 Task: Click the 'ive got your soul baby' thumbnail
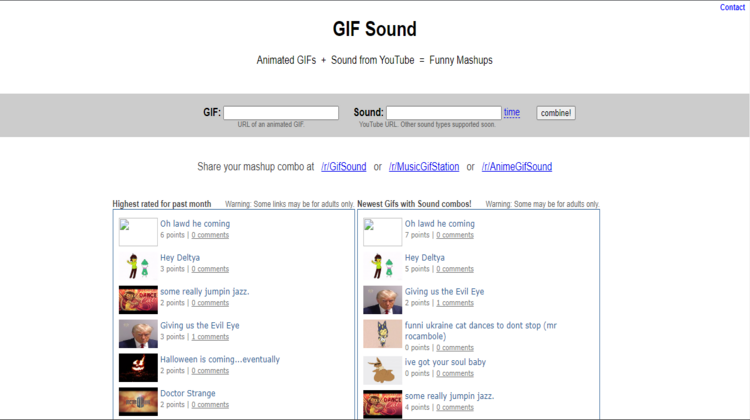tap(383, 371)
